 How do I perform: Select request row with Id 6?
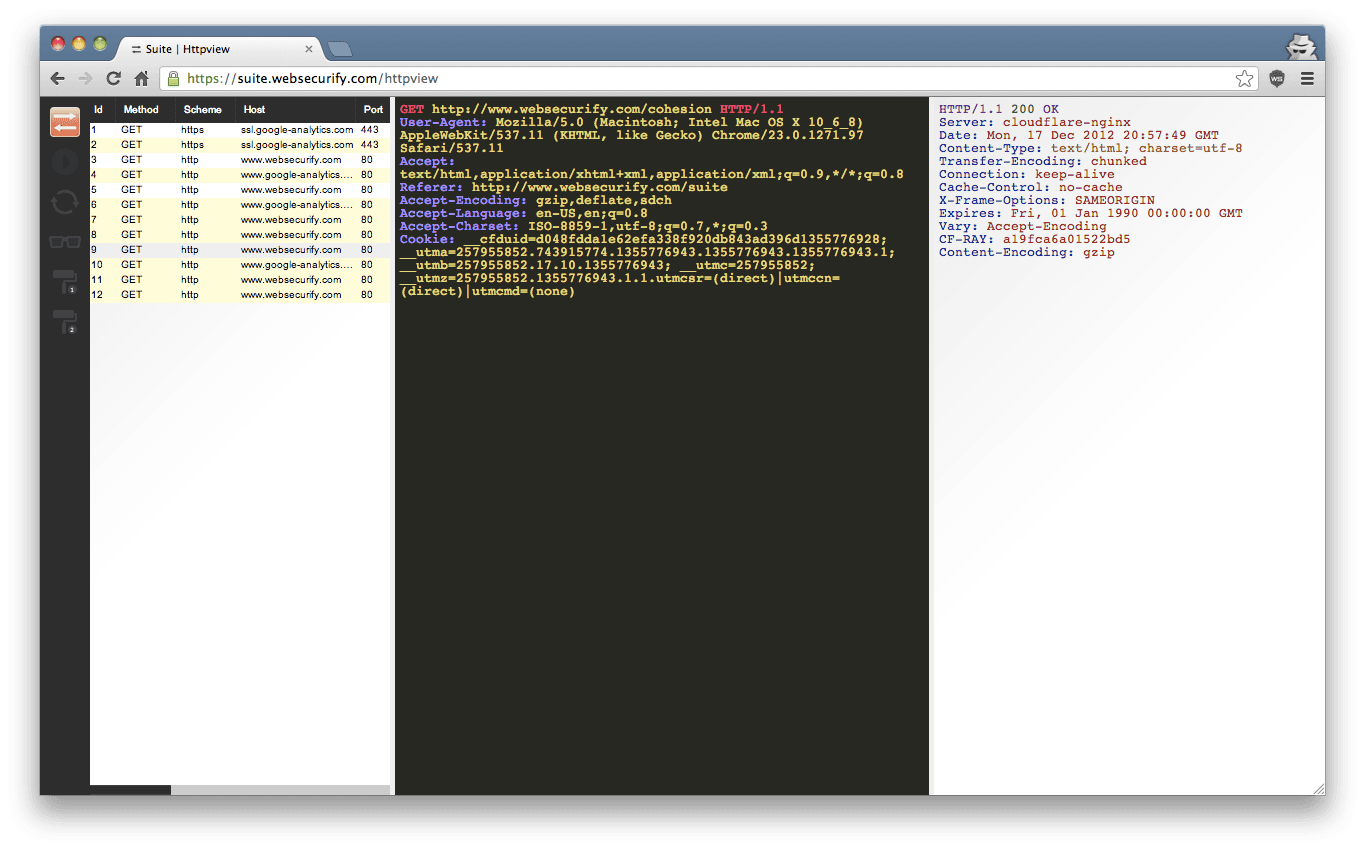240,205
